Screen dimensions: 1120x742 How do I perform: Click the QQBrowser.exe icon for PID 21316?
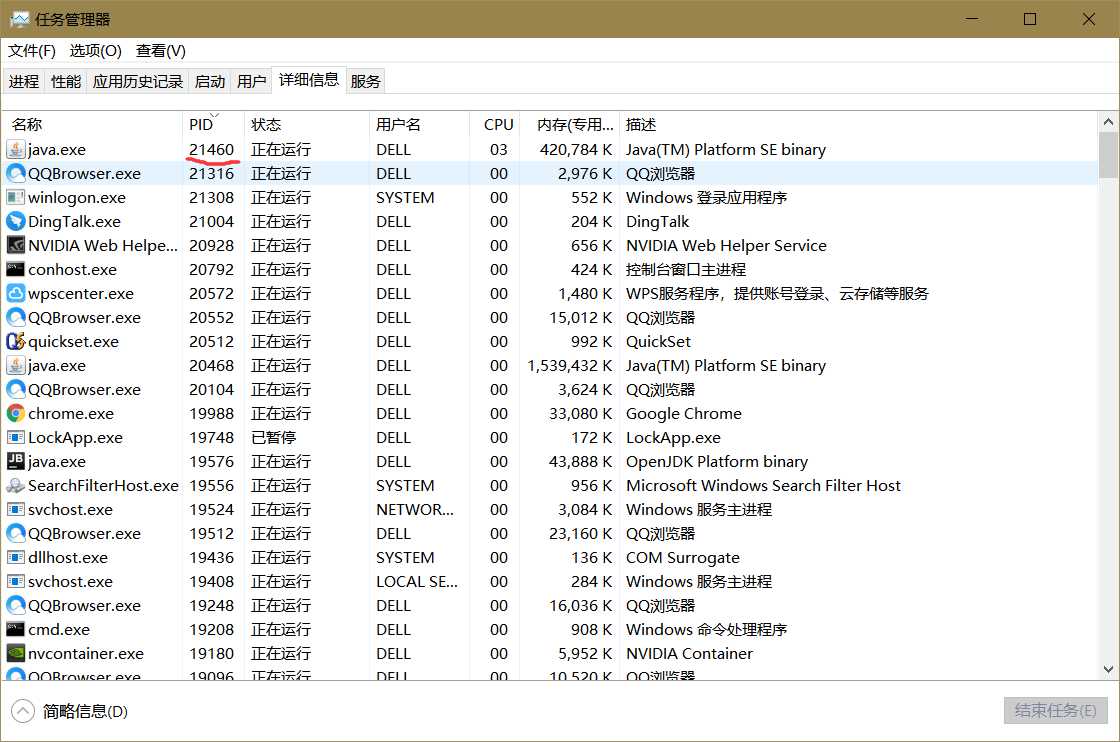pyautogui.click(x=16, y=174)
